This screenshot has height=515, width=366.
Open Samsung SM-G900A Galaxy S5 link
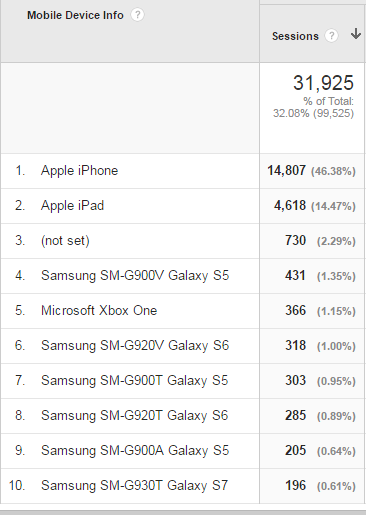[135, 451]
